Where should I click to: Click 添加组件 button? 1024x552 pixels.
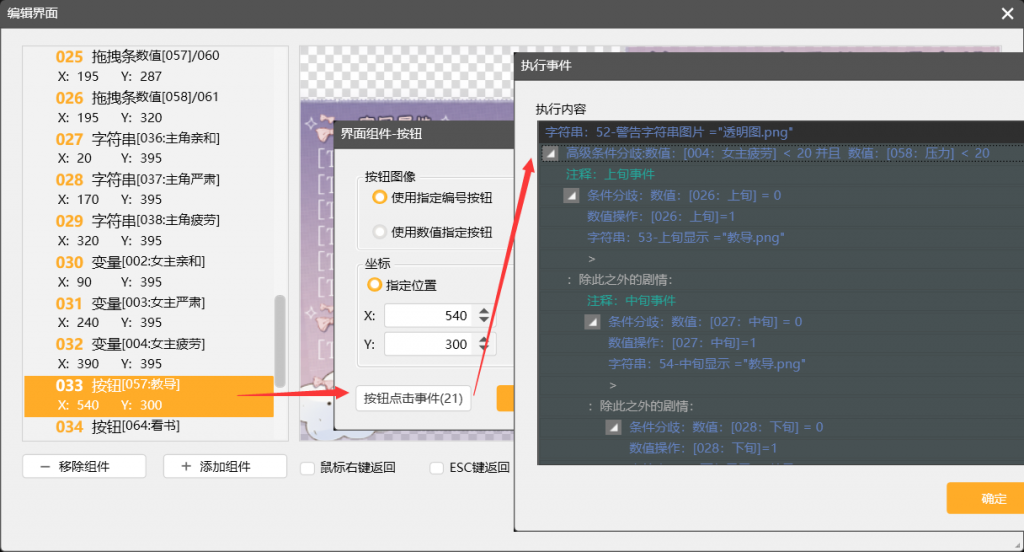pyautogui.click(x=225, y=466)
